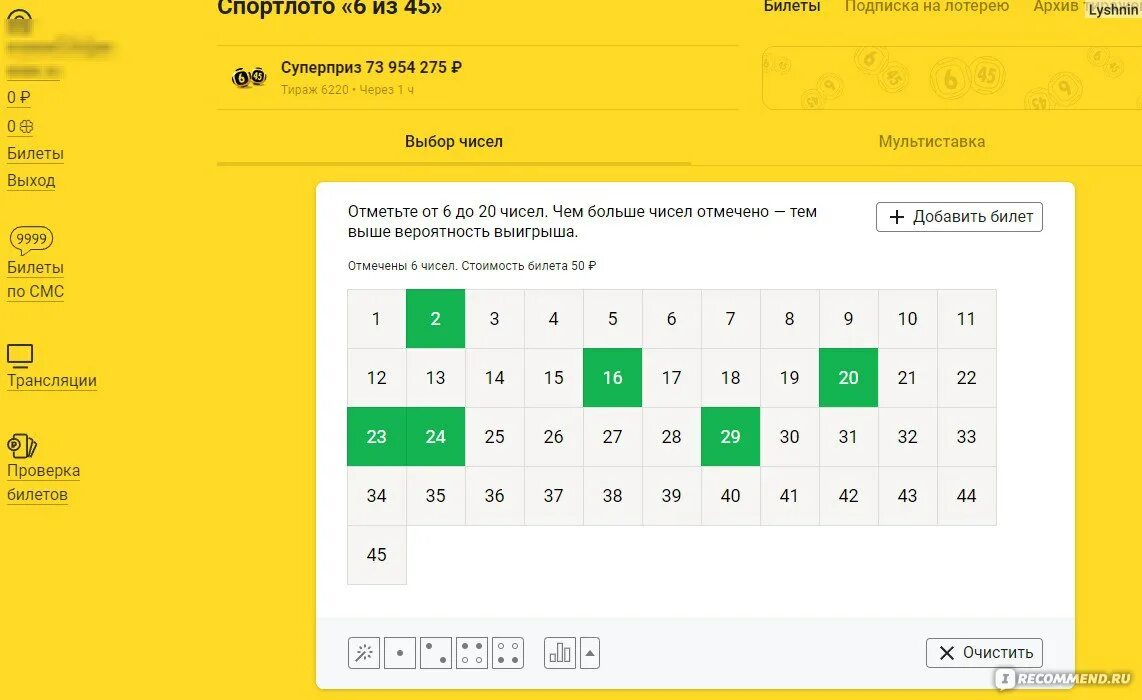This screenshot has width=1142, height=700.
Task: Select number 11 cell
Action: (x=966, y=318)
